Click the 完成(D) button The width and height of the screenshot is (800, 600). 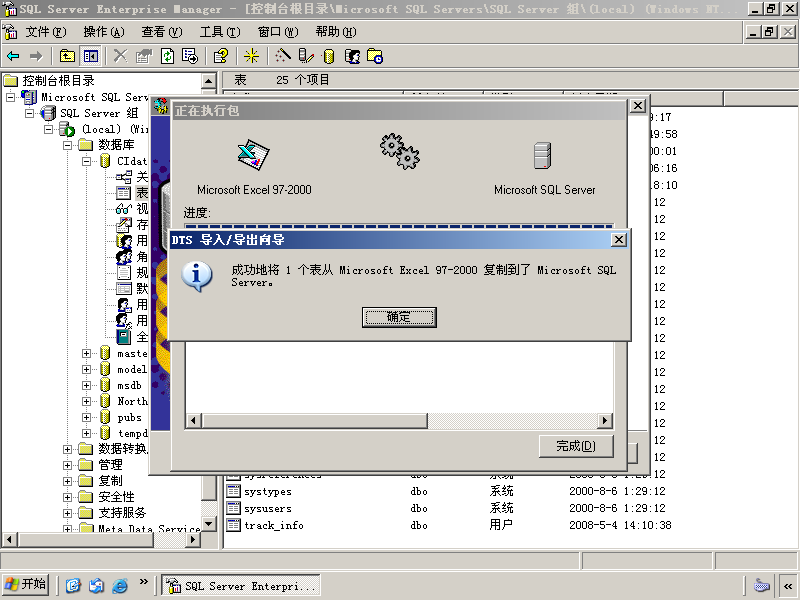576,446
